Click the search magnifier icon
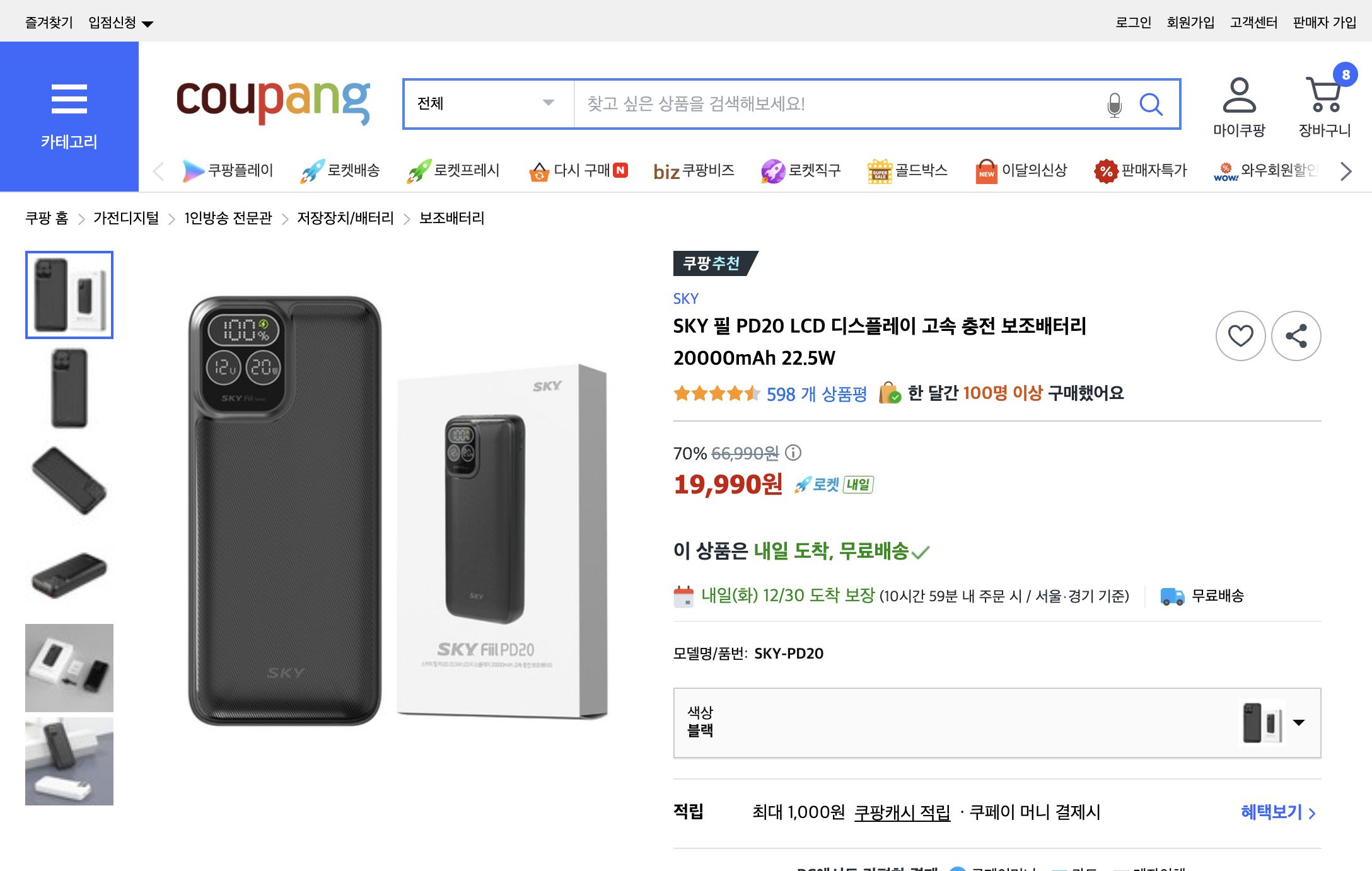The image size is (1372, 871). 1152,105
